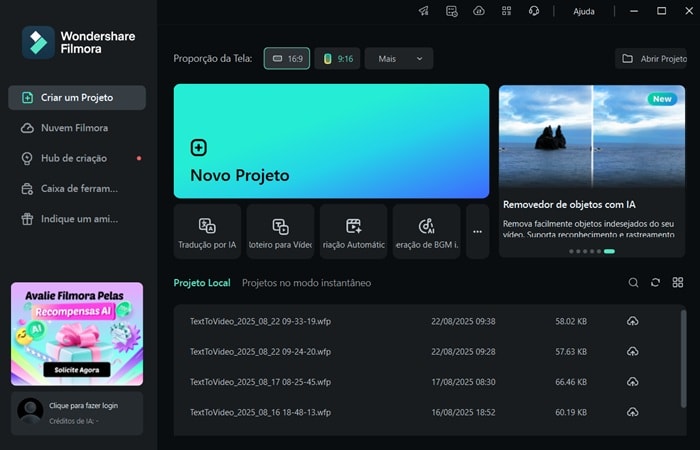Open the apps grid icon in title bar
The image size is (700, 450).
pyautogui.click(x=506, y=11)
